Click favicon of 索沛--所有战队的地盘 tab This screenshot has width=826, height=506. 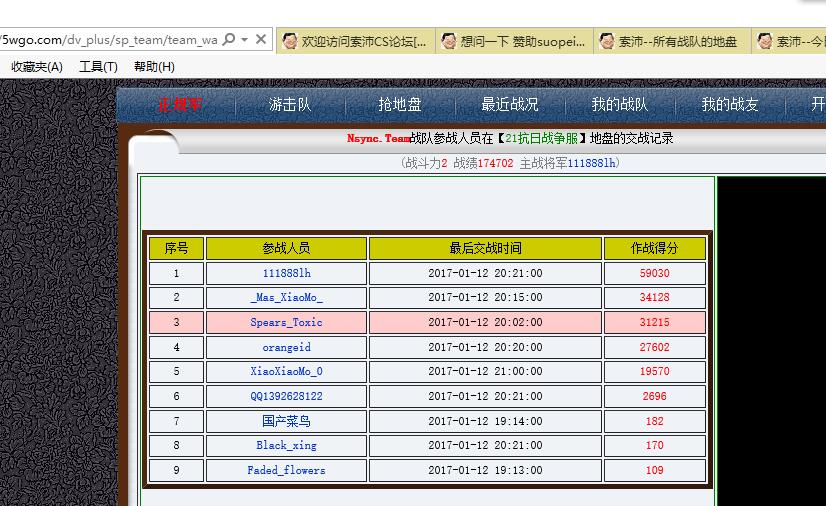click(x=607, y=41)
